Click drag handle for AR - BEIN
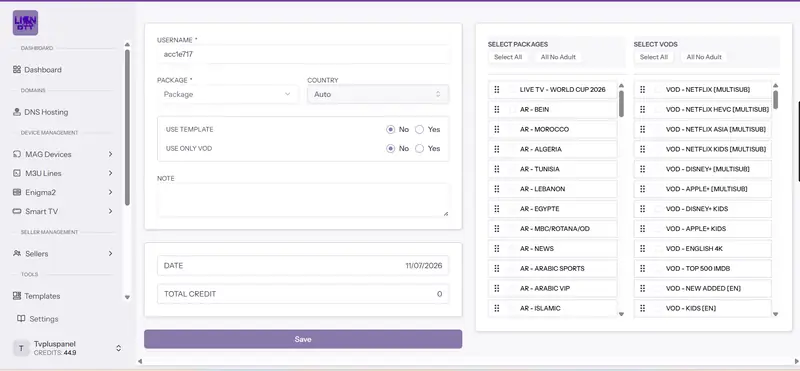 [497, 109]
